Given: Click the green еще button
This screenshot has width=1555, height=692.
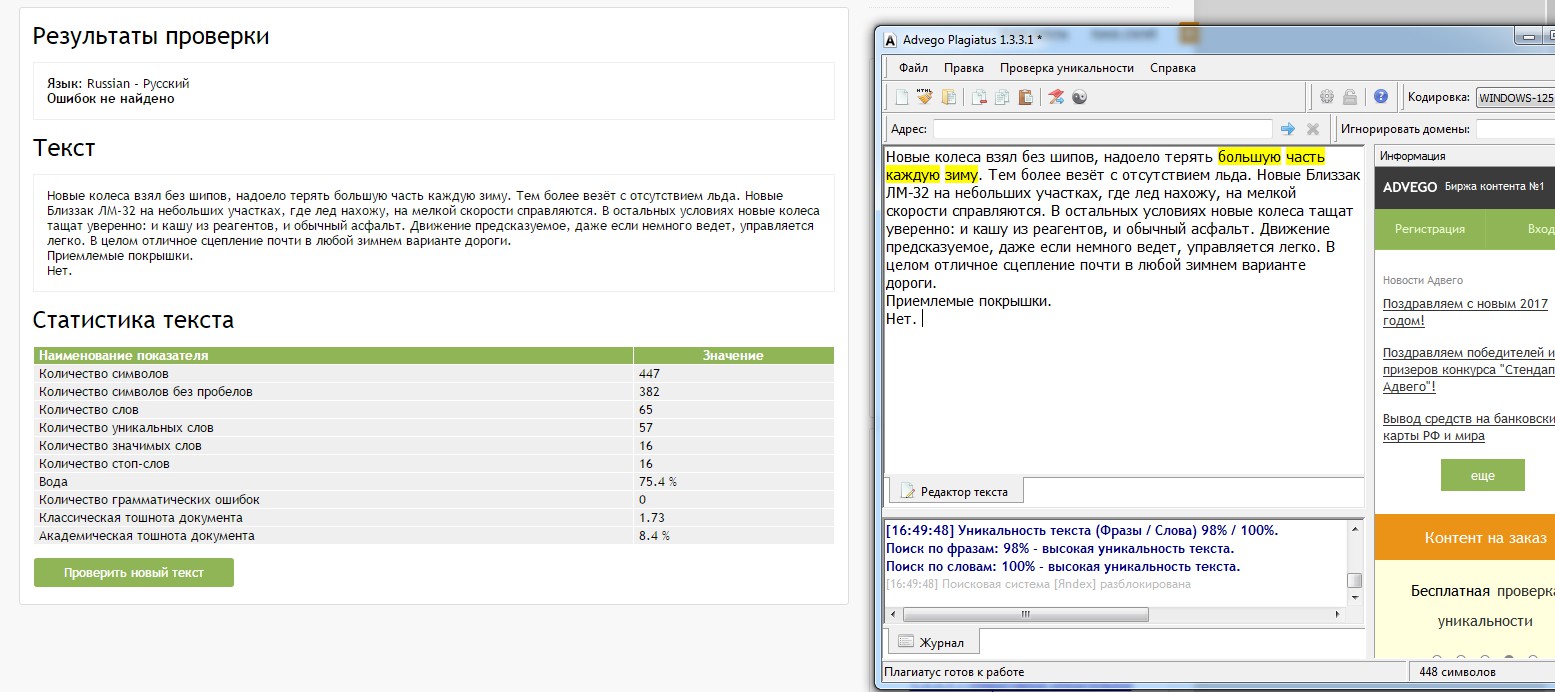Looking at the screenshot, I should [1482, 476].
